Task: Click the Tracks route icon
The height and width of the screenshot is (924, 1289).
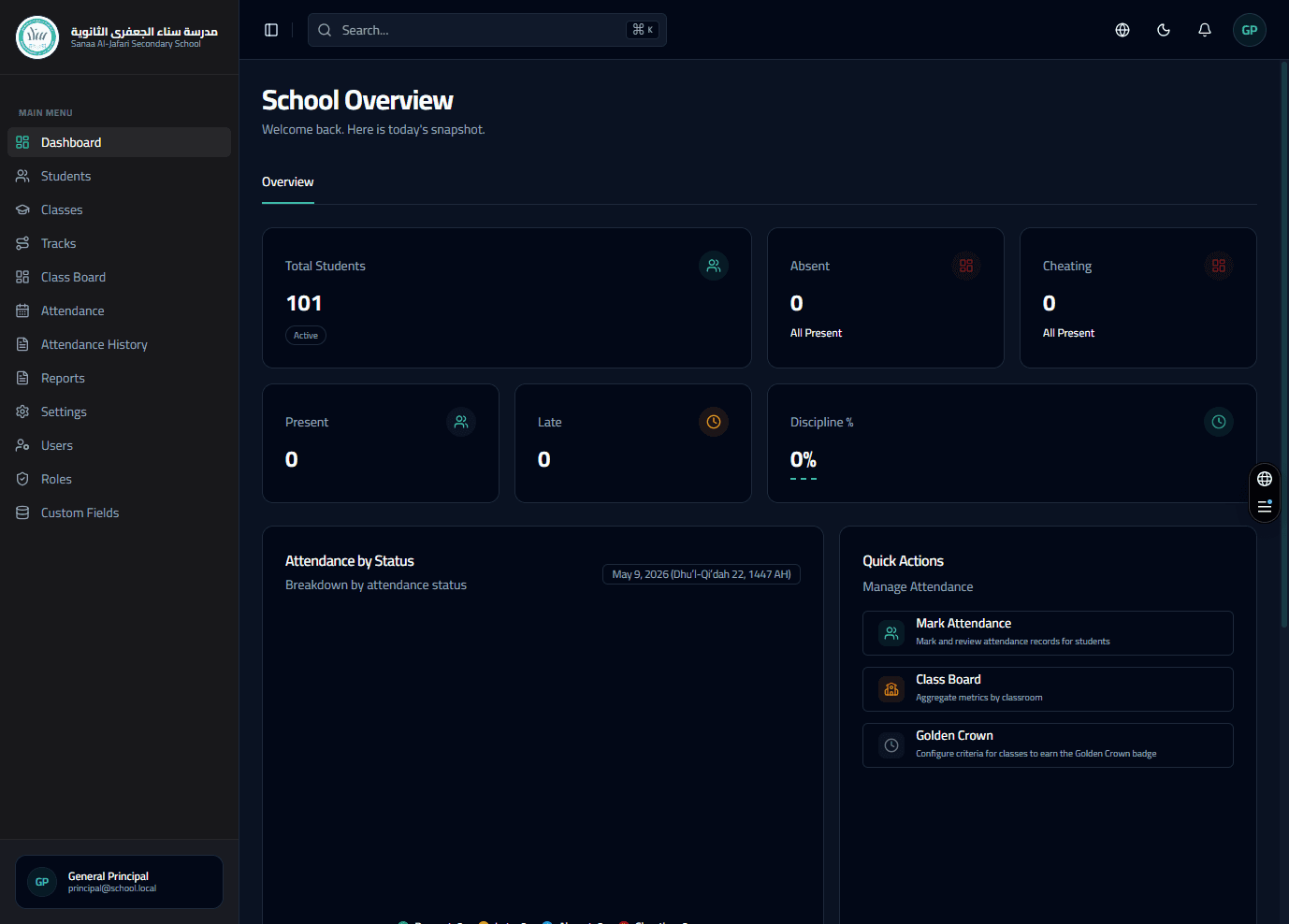Action: tap(22, 243)
